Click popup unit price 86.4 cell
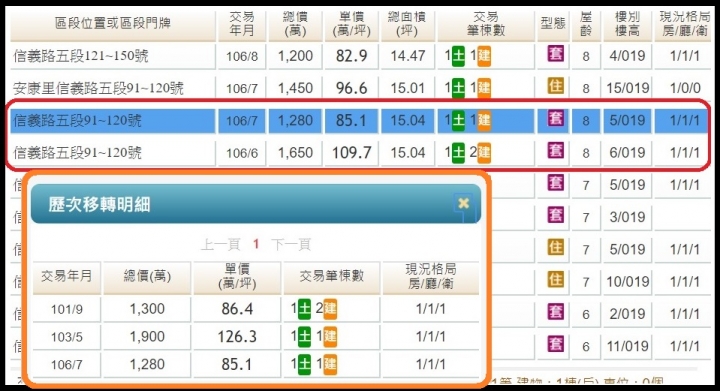This screenshot has height=391, width=720. [237, 309]
